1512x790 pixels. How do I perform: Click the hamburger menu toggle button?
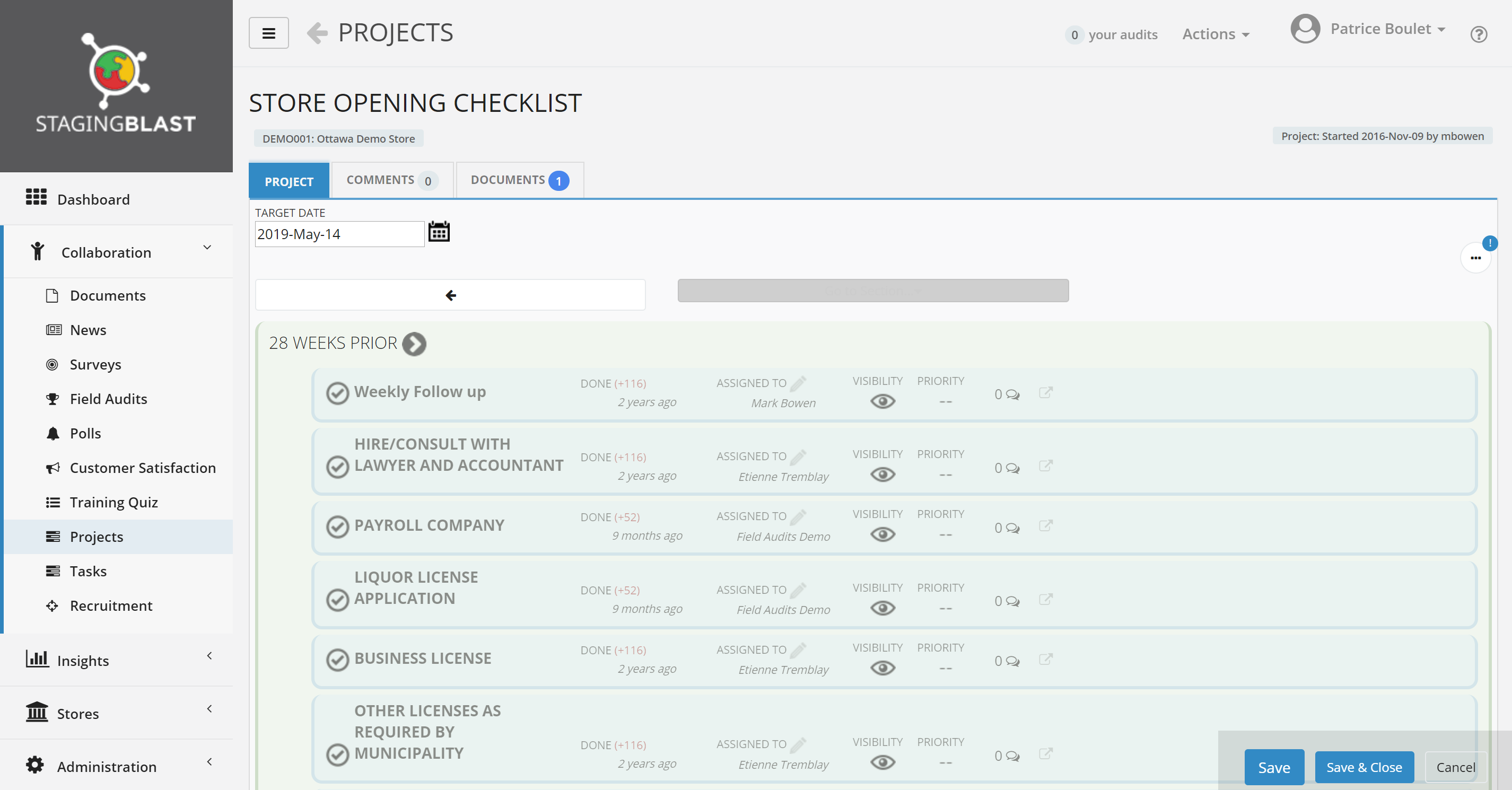point(268,33)
